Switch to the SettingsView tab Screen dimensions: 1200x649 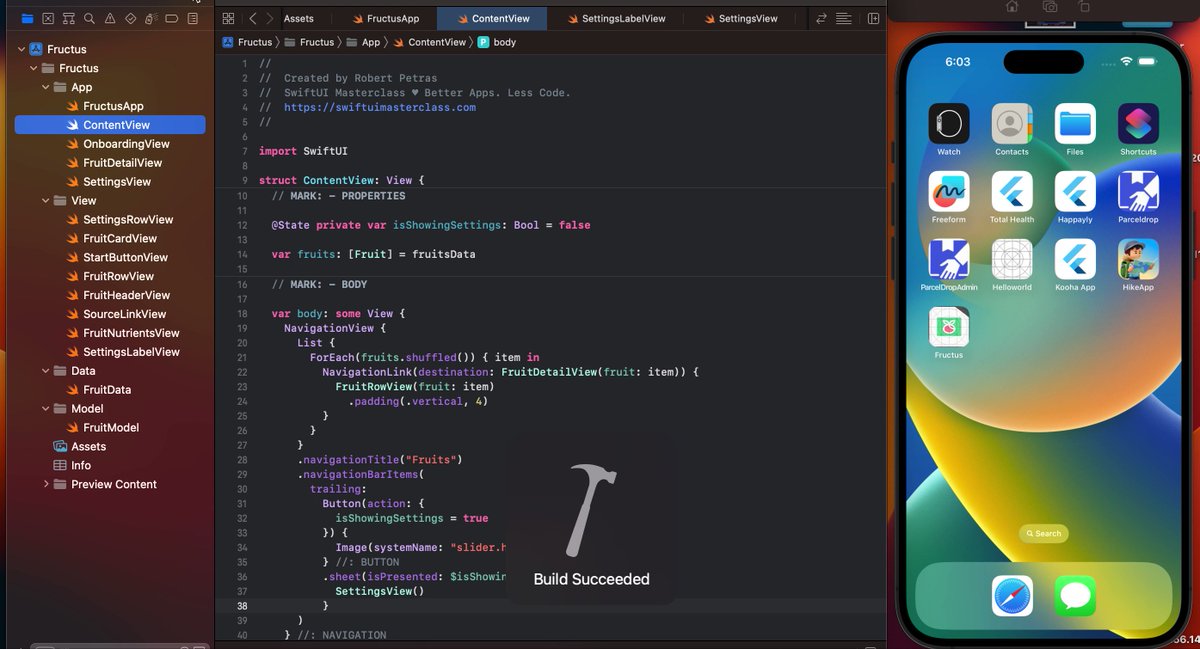point(740,18)
